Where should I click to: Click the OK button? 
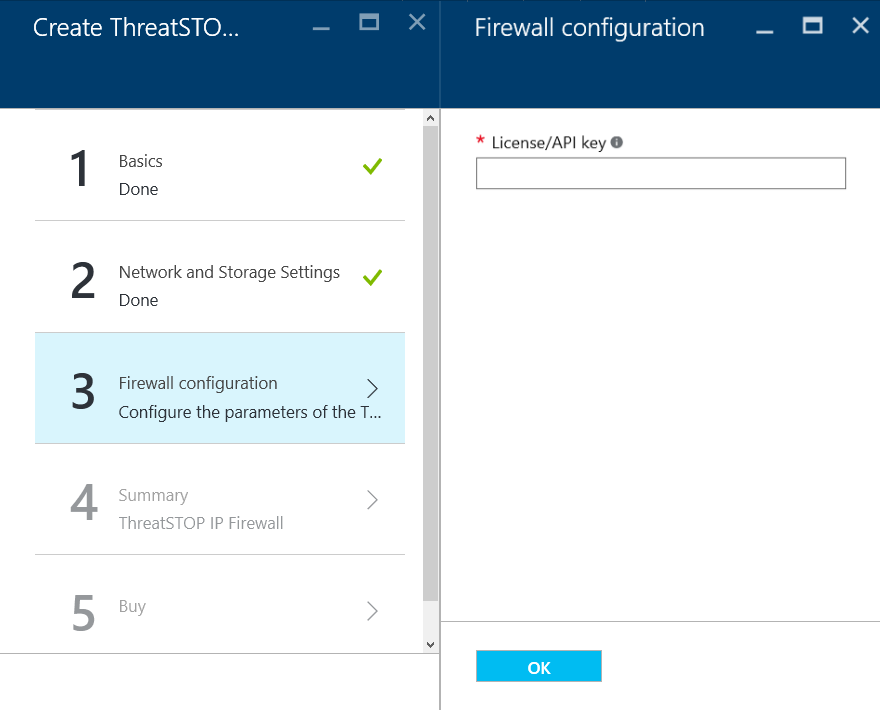539,666
